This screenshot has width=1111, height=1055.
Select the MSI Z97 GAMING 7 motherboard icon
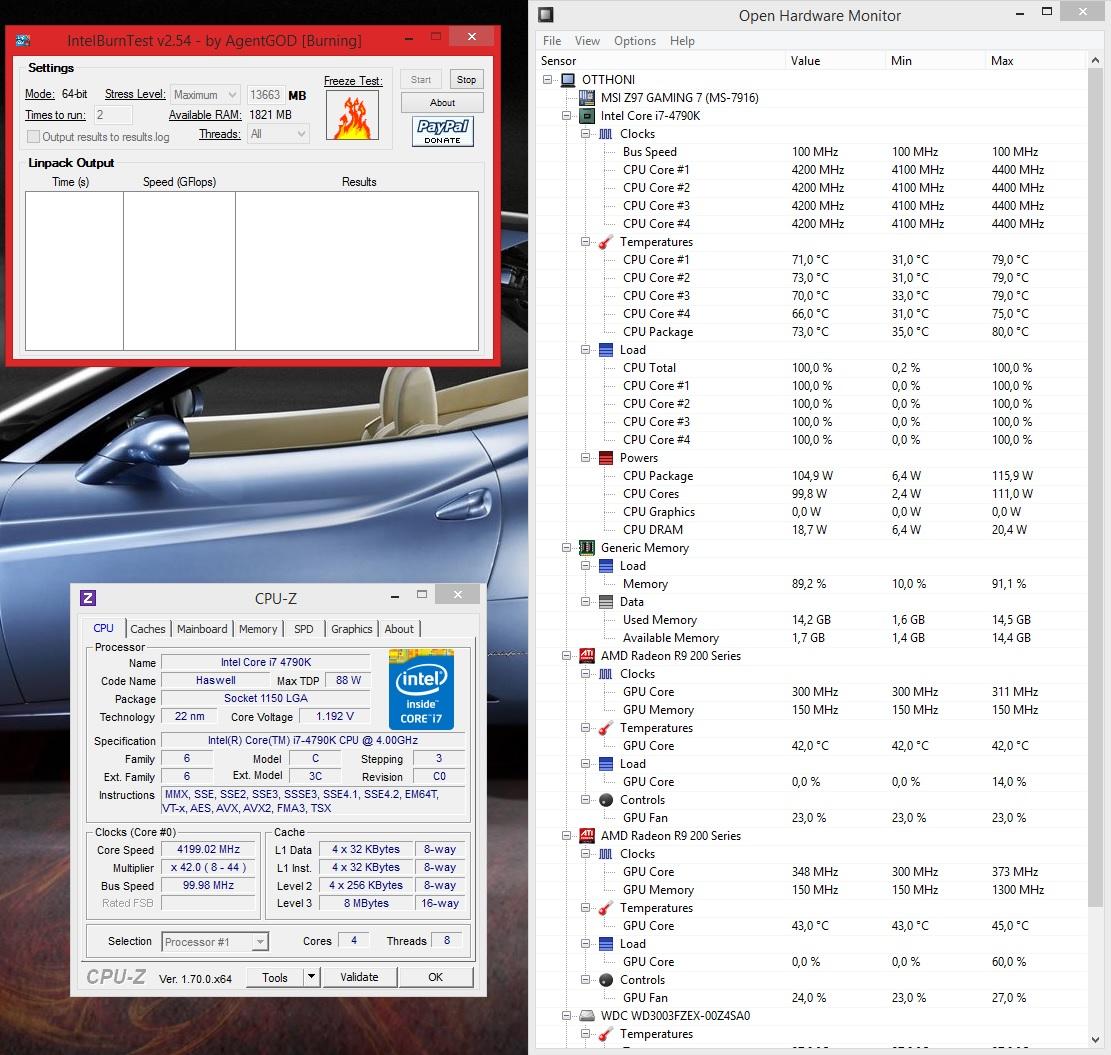tap(587, 98)
